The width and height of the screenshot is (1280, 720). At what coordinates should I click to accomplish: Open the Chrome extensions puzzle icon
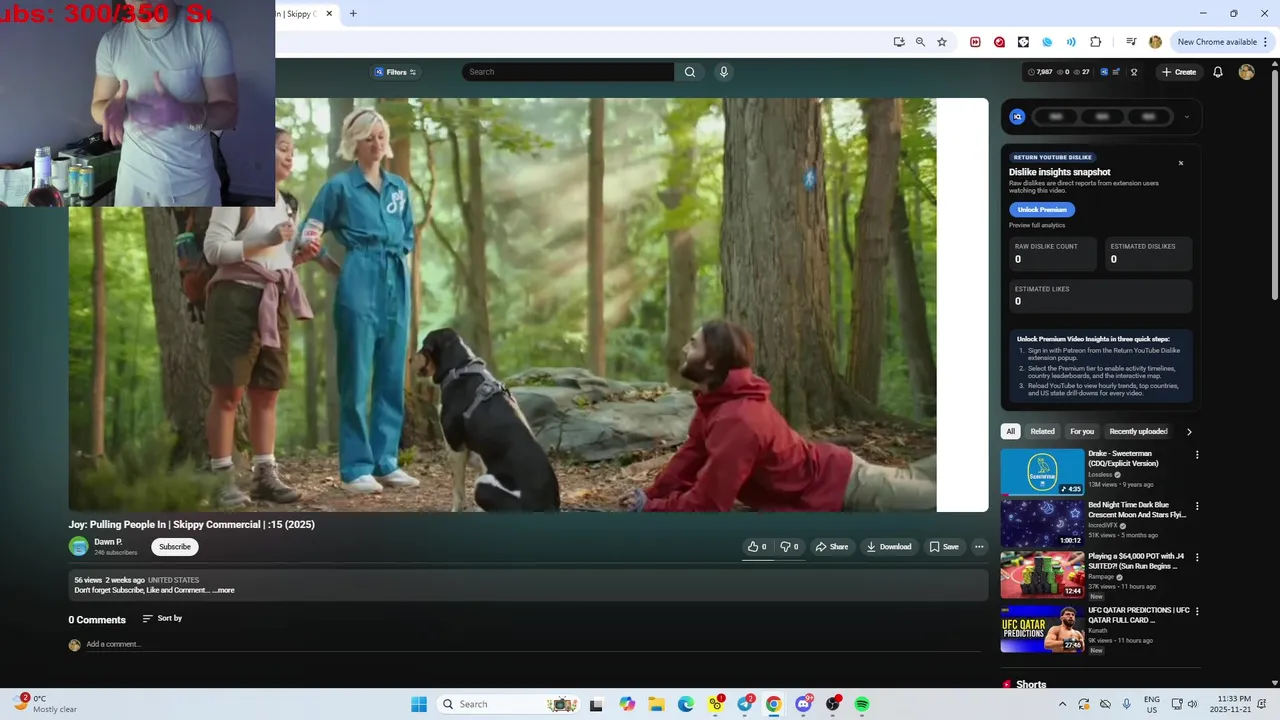[x=1095, y=42]
